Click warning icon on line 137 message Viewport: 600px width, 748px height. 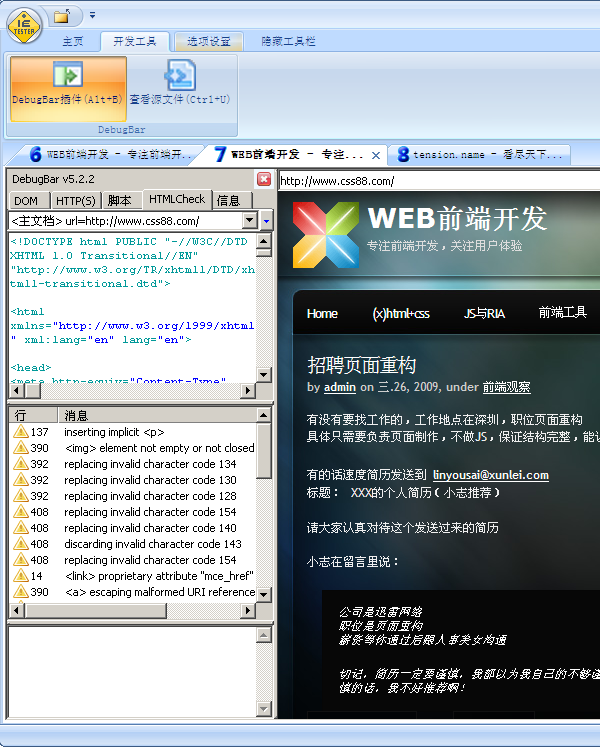click(x=21, y=432)
